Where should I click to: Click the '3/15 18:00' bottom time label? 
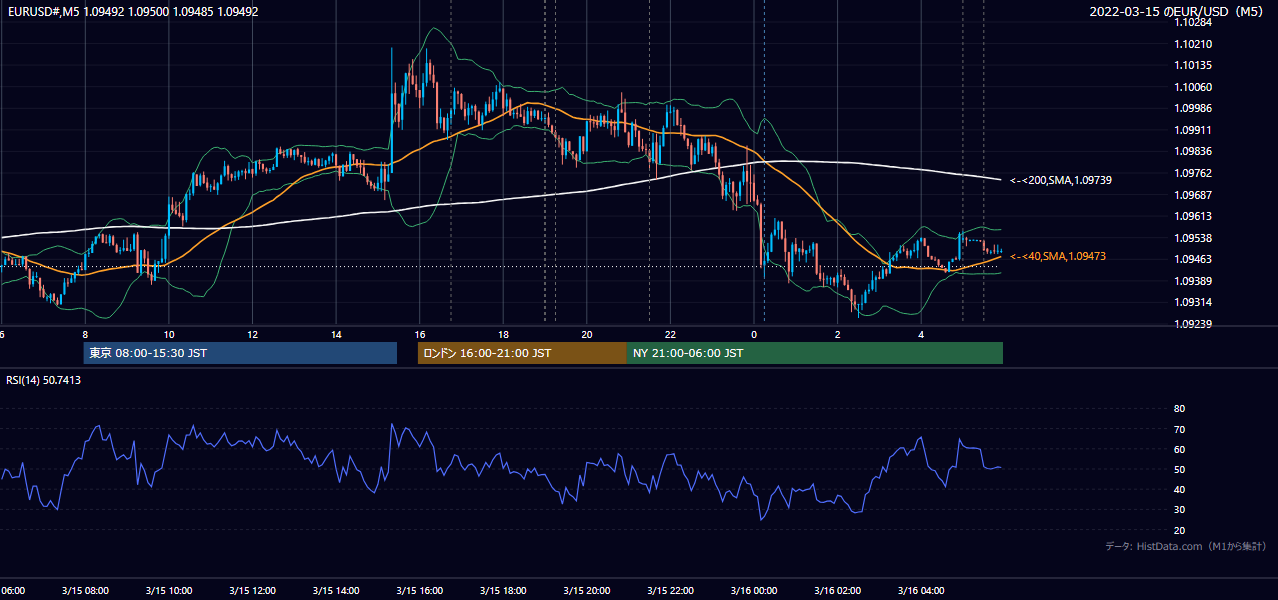[x=504, y=591]
